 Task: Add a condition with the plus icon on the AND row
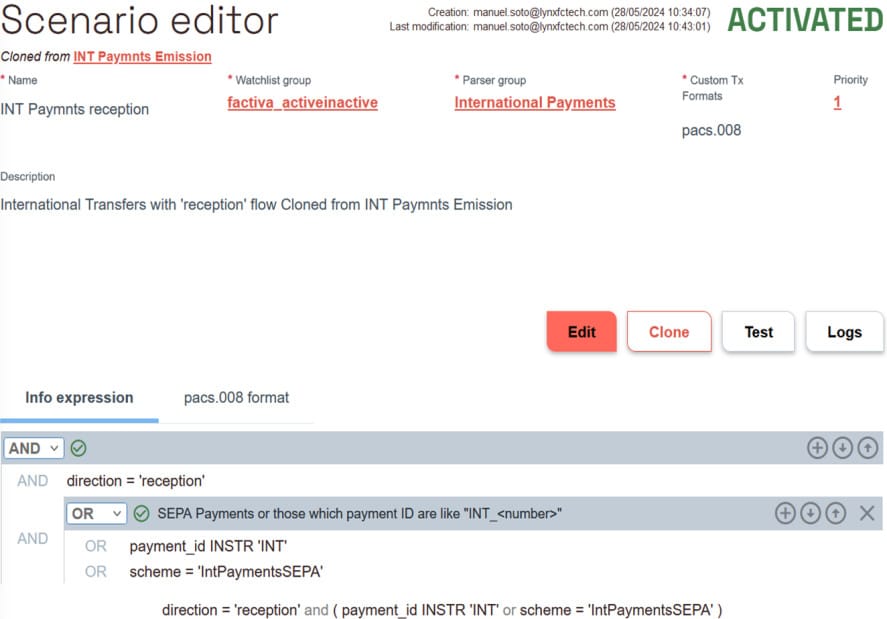point(817,448)
